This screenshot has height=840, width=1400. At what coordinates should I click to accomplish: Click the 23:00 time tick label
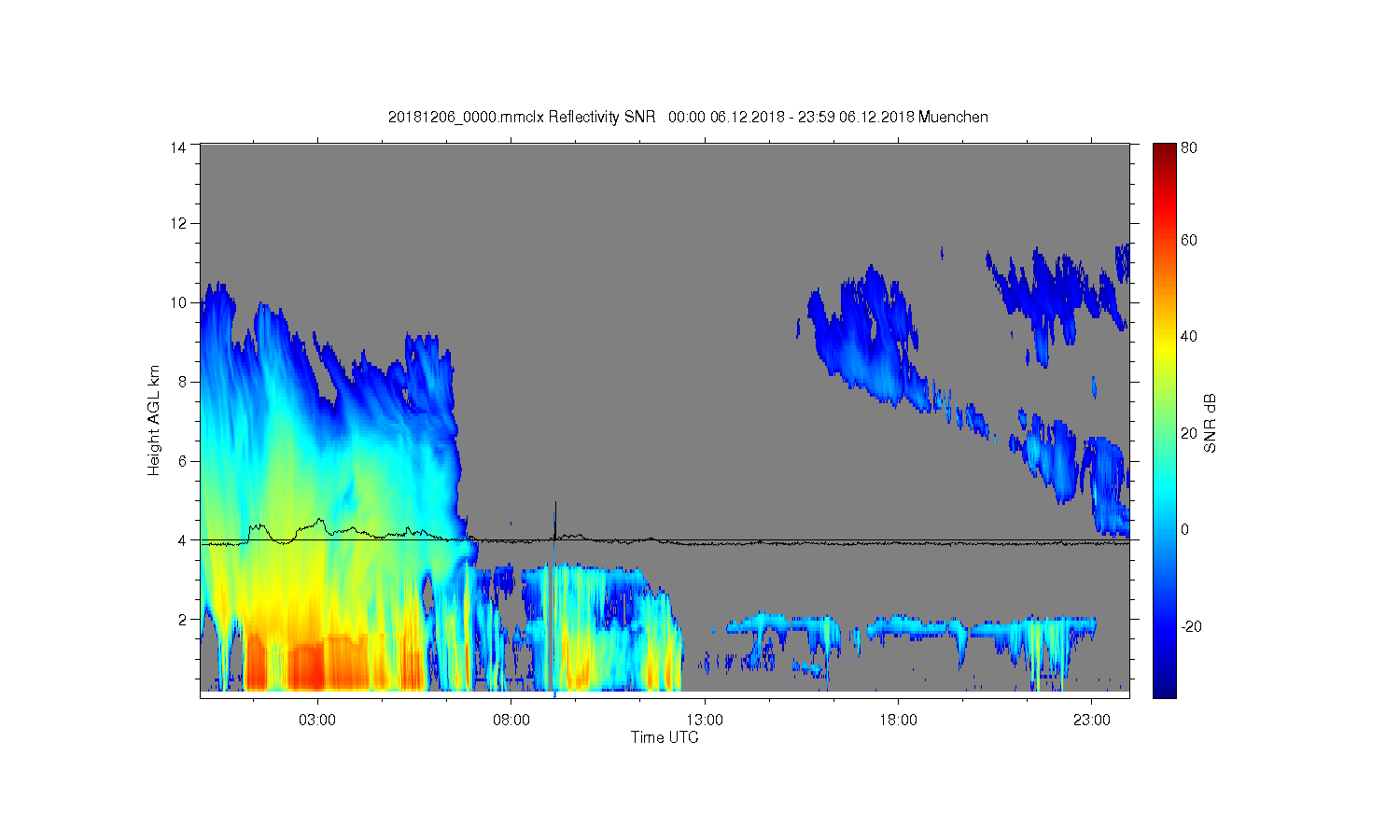(1092, 721)
